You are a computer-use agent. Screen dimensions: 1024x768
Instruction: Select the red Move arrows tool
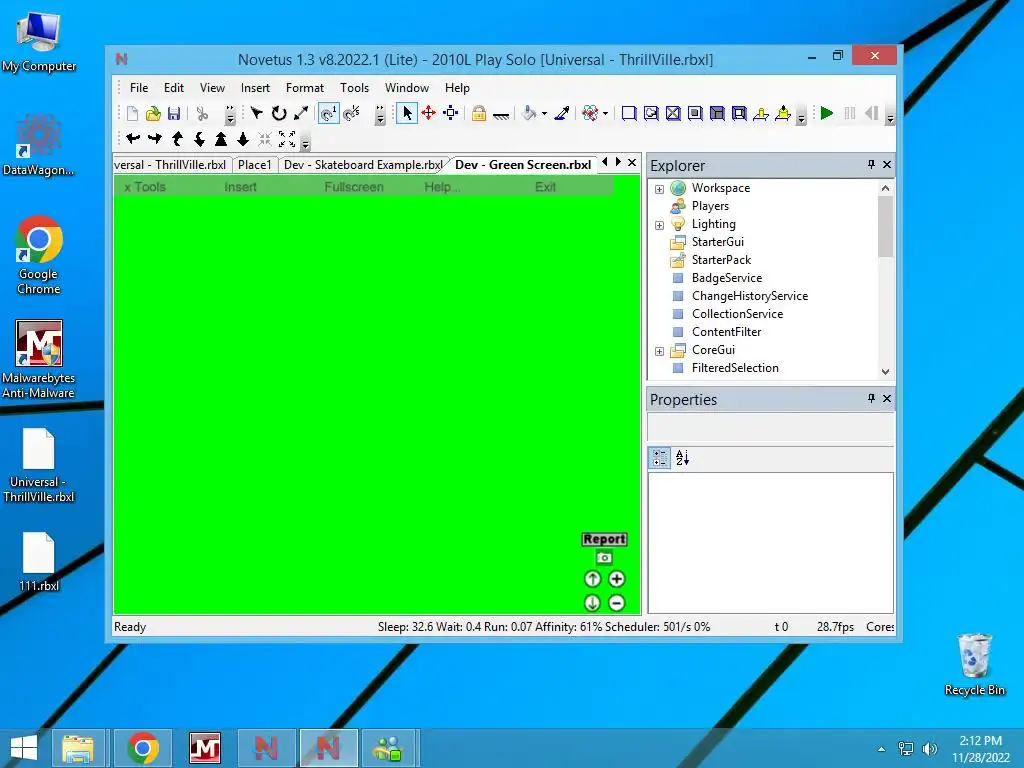428,114
